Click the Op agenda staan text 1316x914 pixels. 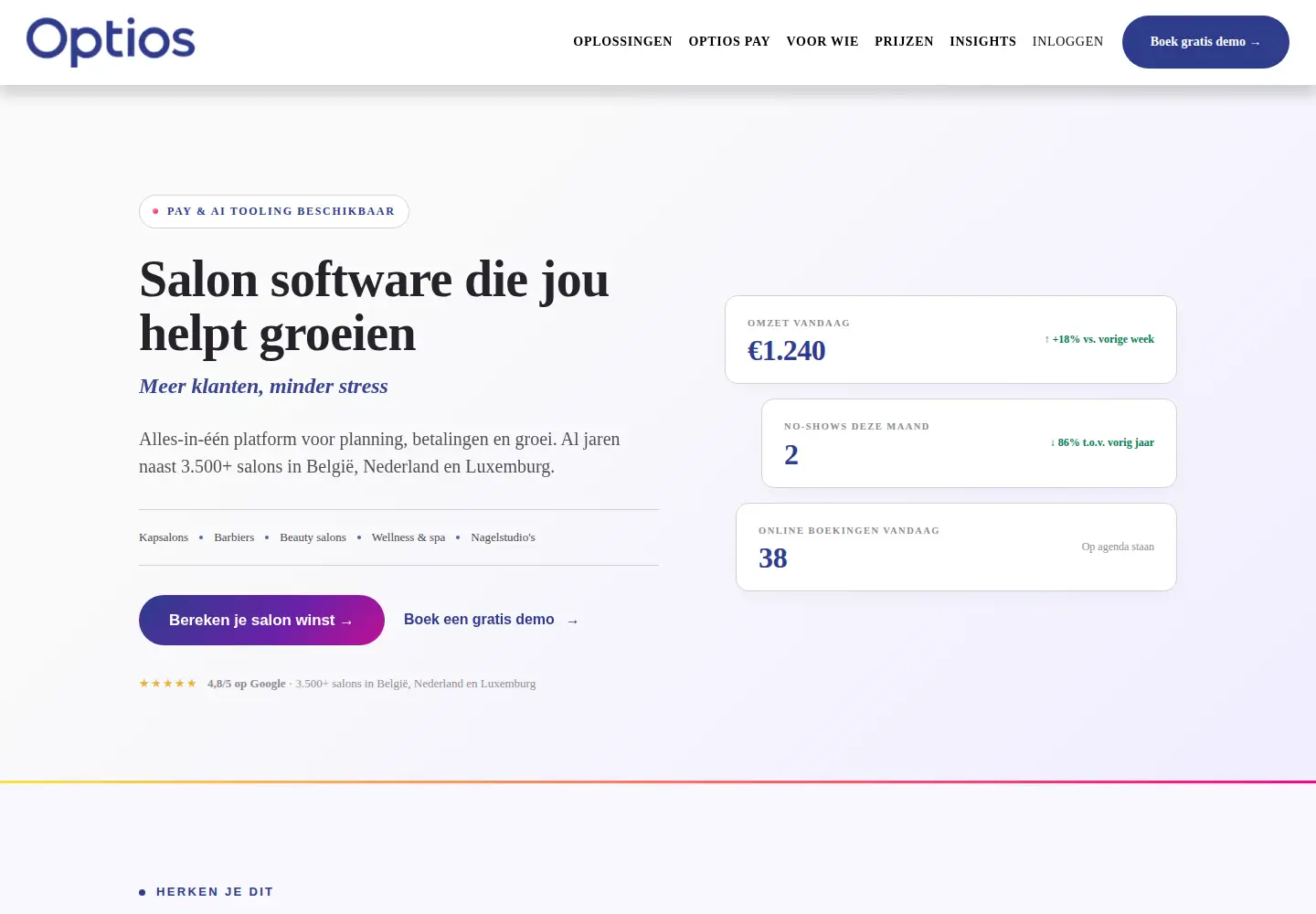[1118, 547]
